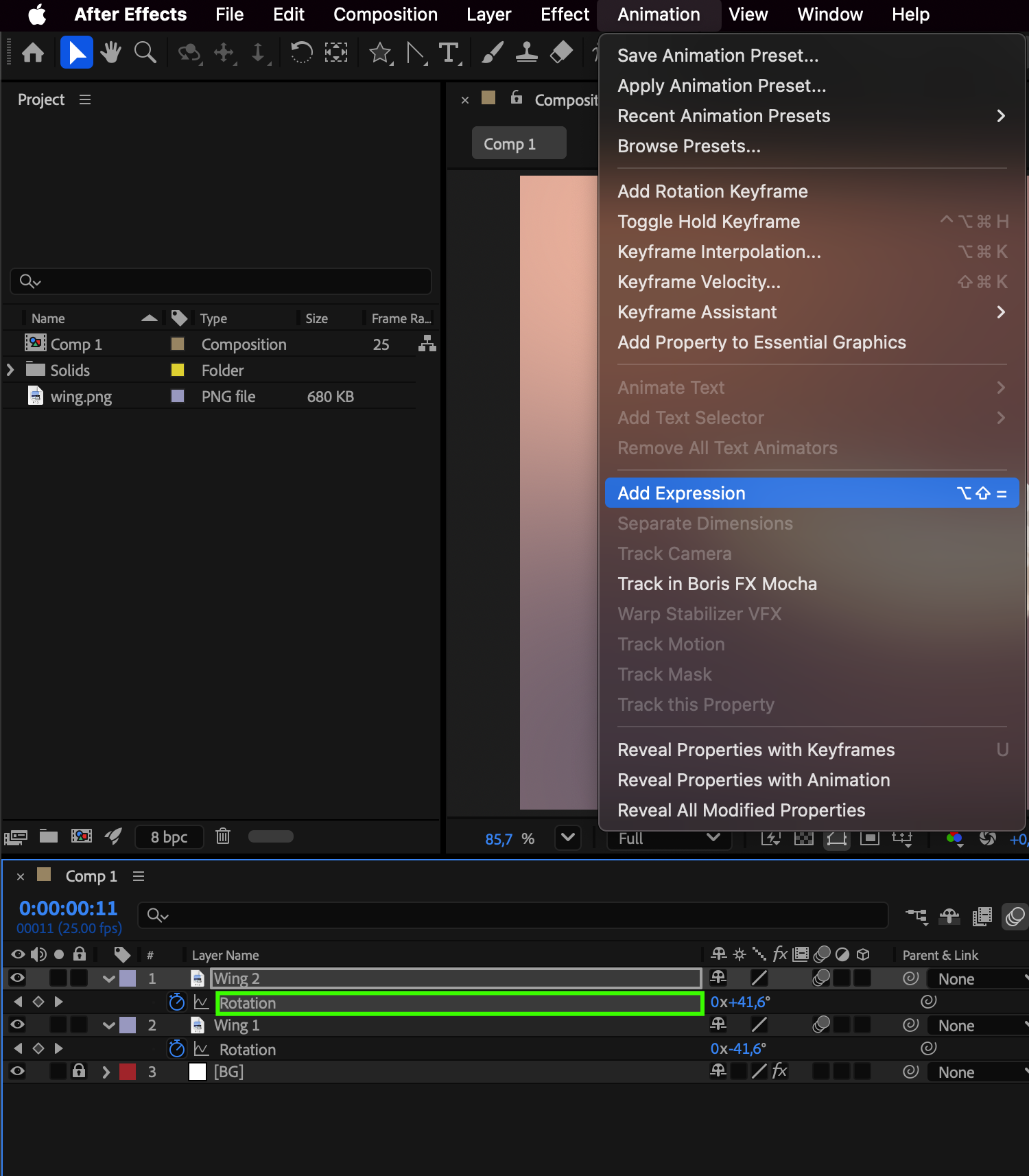This screenshot has height=1176, width=1029.
Task: Click the delete trash icon in Project panel
Action: 223,836
